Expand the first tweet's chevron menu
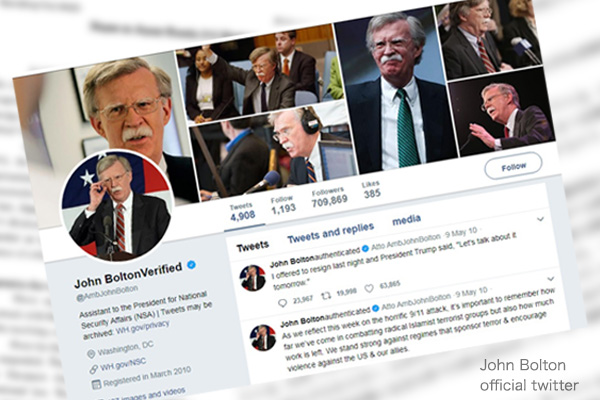600x400 pixels. (540, 219)
